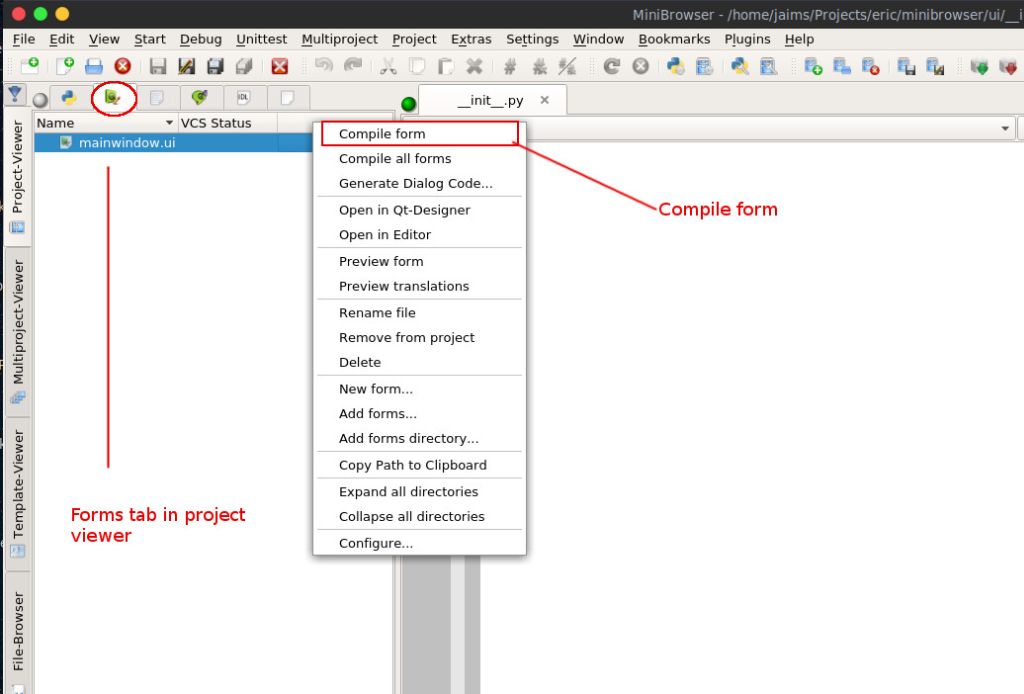Click the filter funnel icon above sidebar
Screen dimensions: 1024x694
[15, 94]
